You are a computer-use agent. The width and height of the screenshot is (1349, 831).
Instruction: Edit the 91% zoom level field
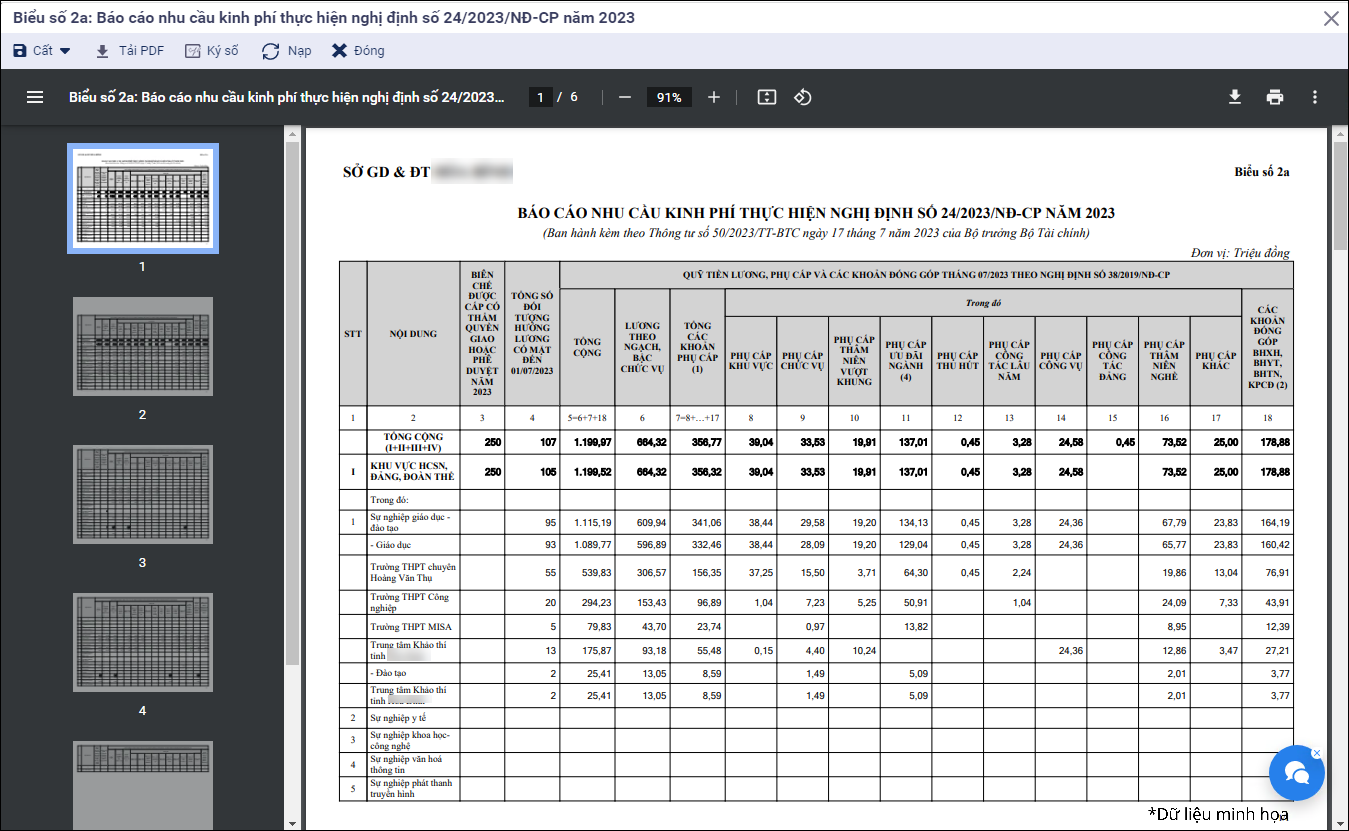[x=669, y=97]
